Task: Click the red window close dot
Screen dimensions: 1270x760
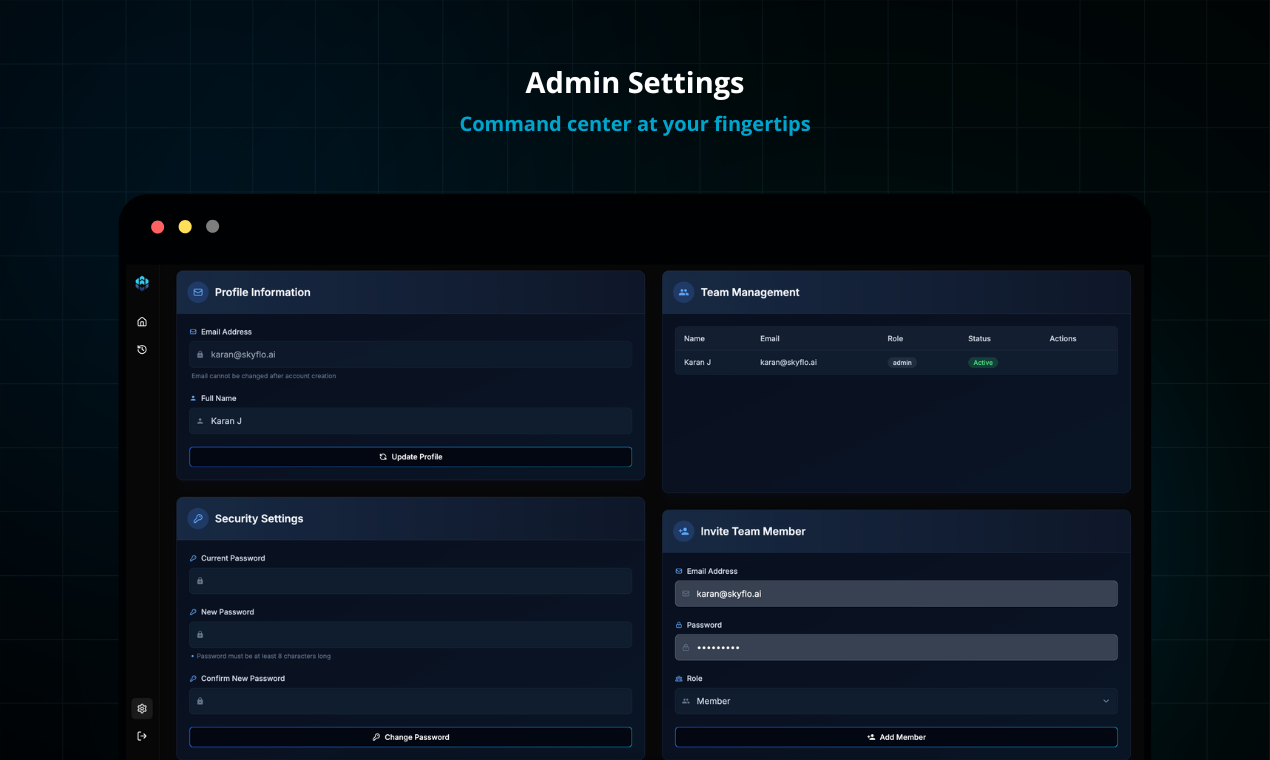Action: click(158, 227)
